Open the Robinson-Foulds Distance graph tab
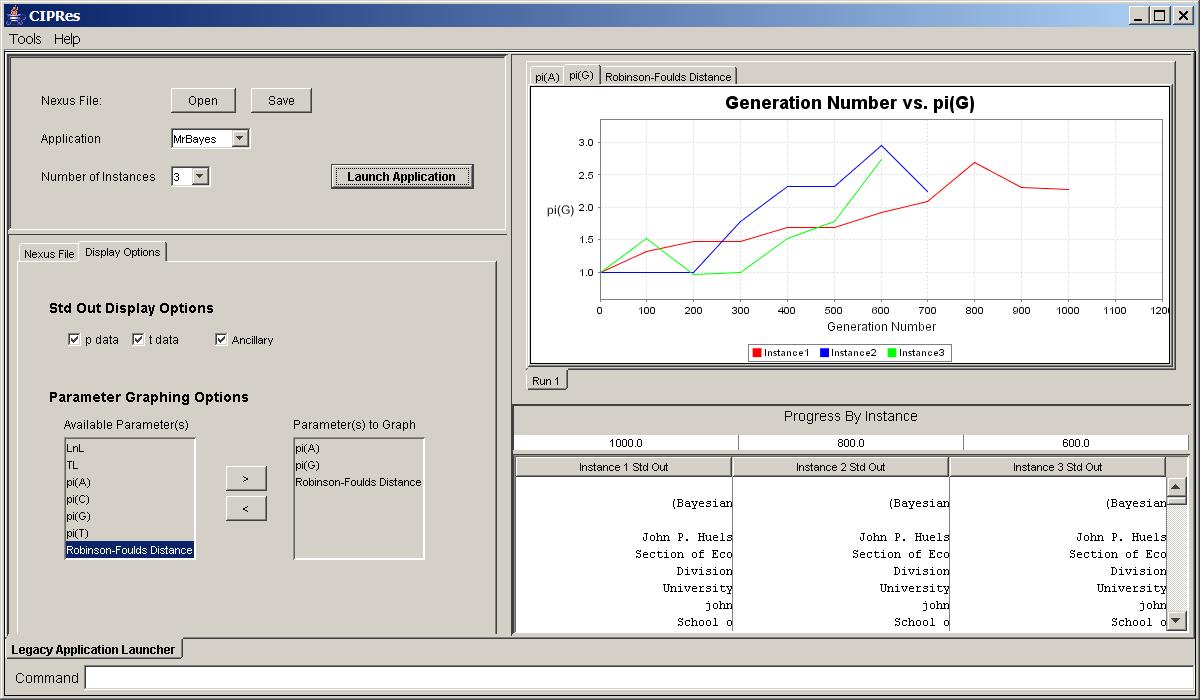 tap(669, 77)
